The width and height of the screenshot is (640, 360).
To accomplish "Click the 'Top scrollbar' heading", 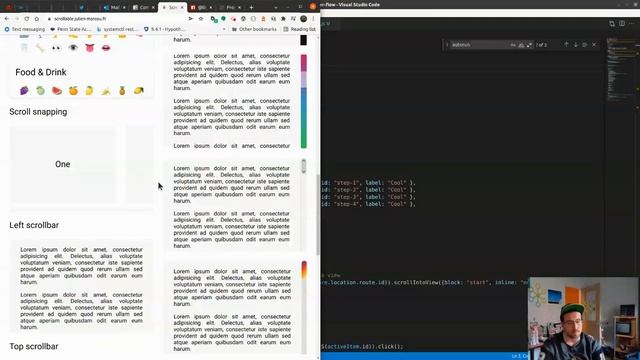I will click(34, 347).
